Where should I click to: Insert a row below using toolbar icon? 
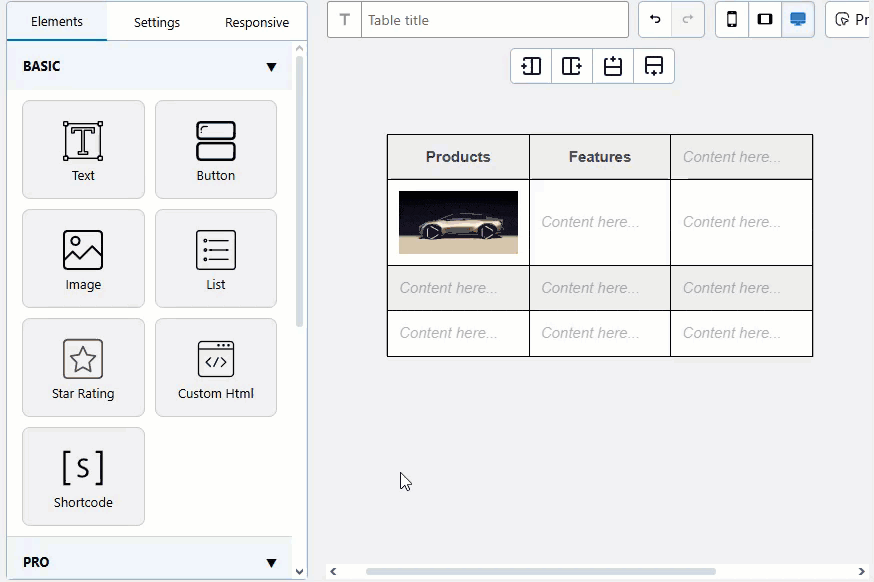coord(654,66)
